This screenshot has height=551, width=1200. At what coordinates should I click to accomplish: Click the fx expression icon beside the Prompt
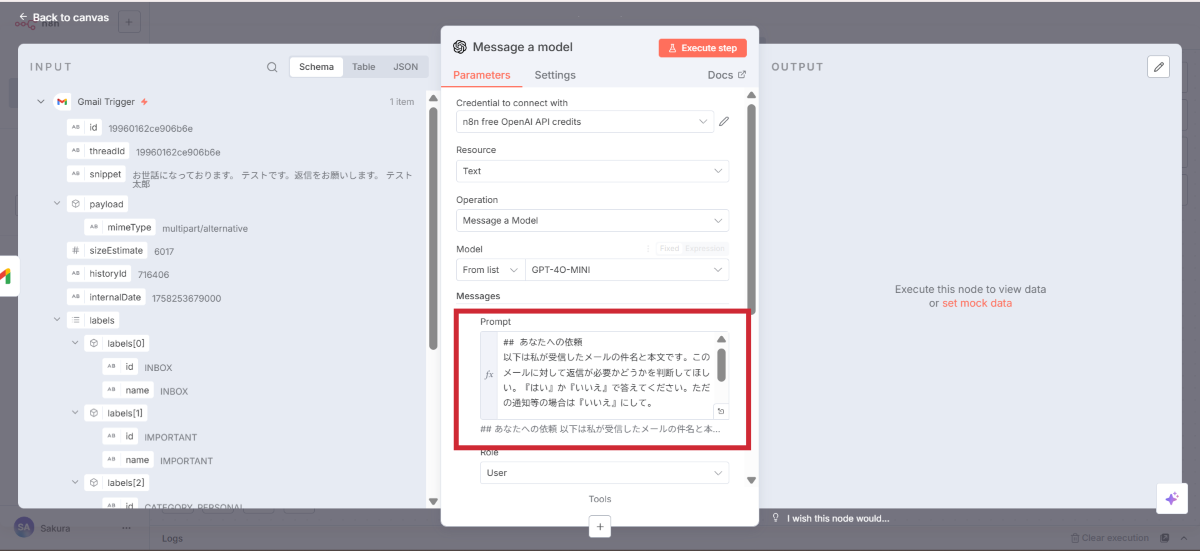(x=489, y=375)
